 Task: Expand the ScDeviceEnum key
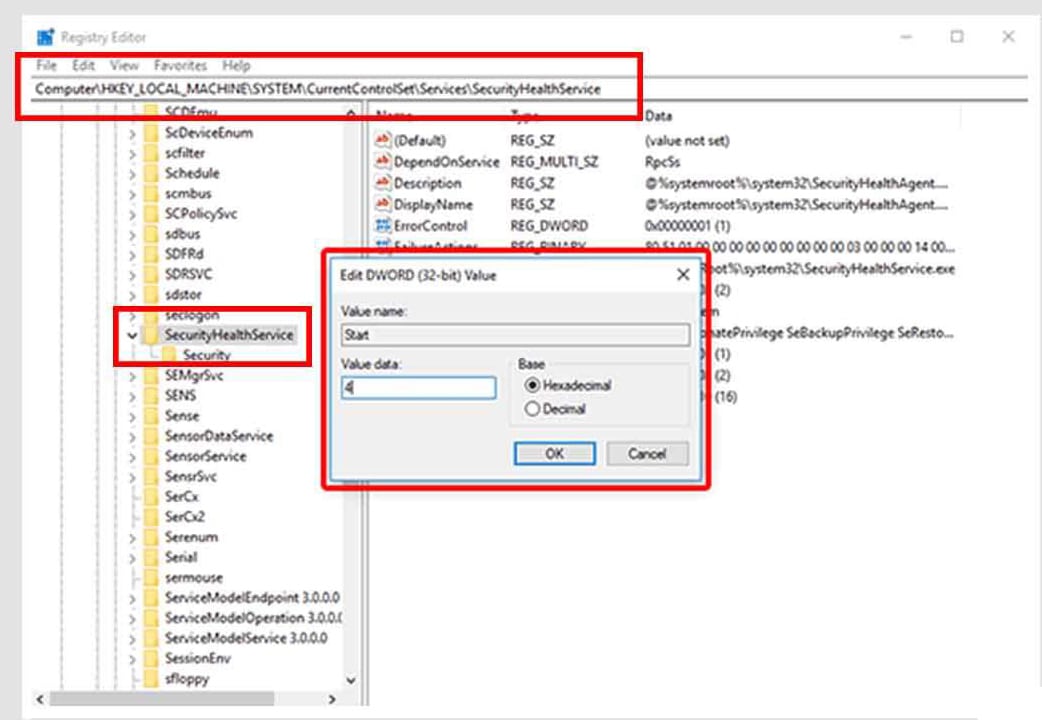(132, 134)
